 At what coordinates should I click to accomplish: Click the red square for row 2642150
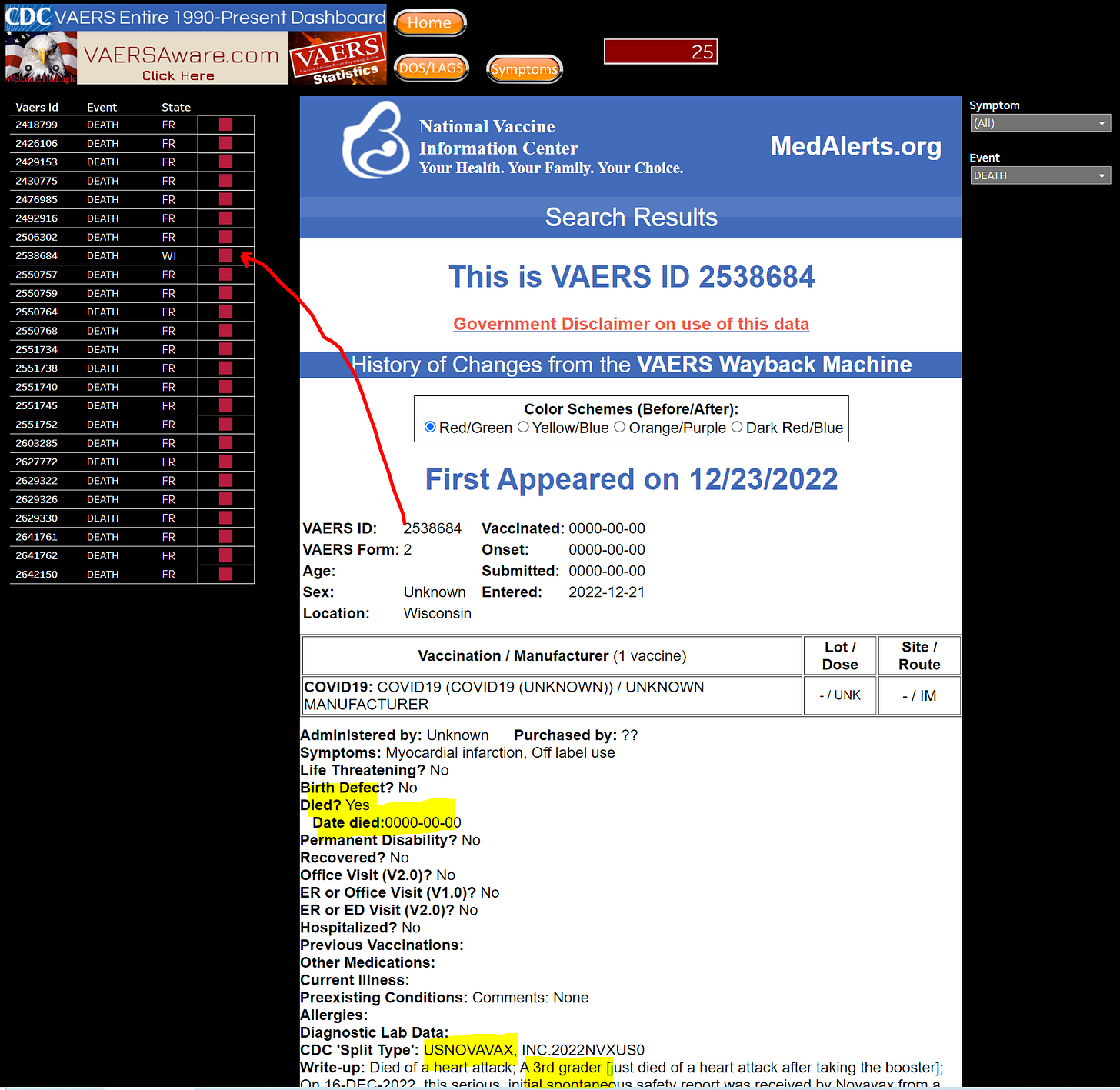(225, 573)
